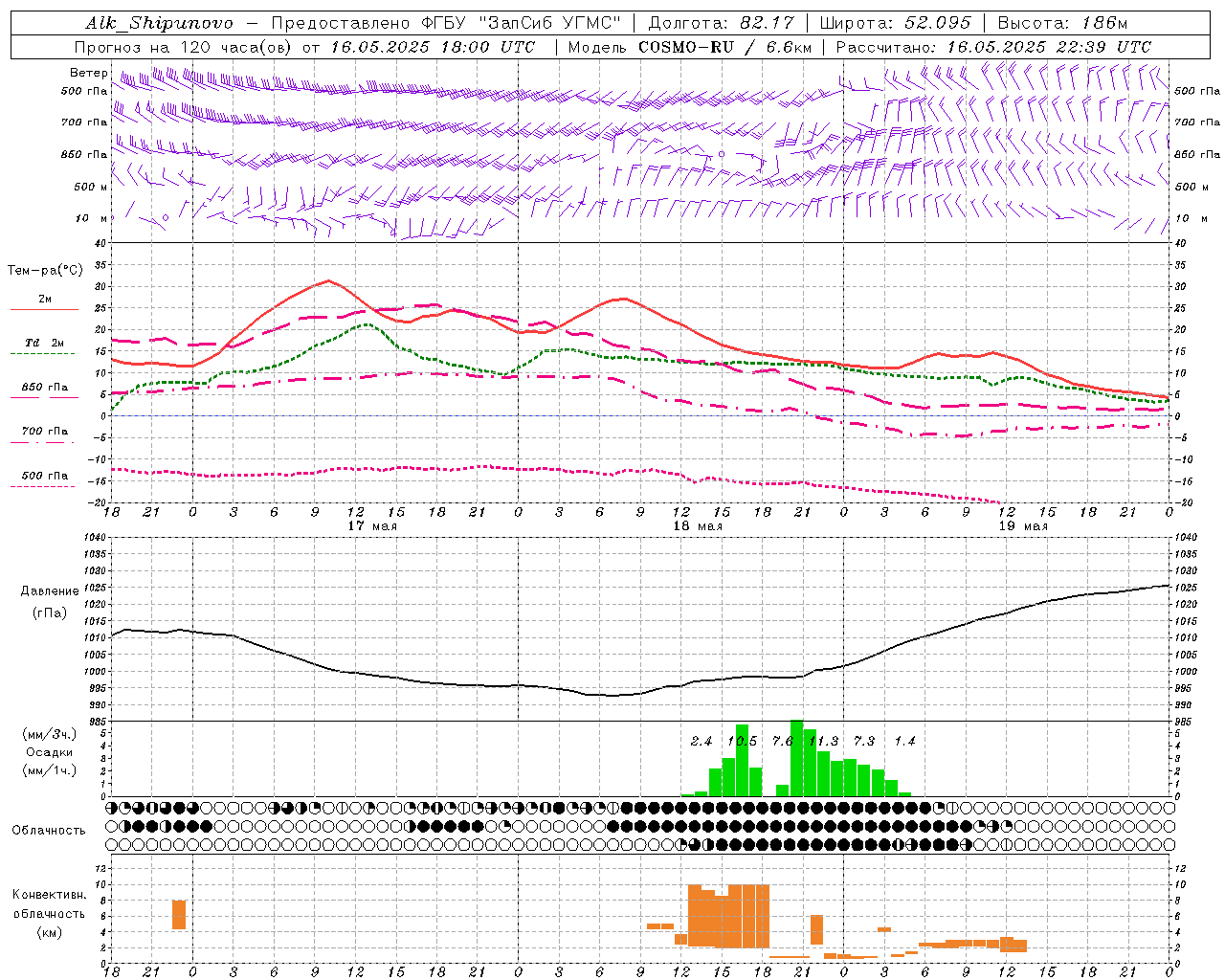Click the 10.5 precipitation total

pos(743,742)
